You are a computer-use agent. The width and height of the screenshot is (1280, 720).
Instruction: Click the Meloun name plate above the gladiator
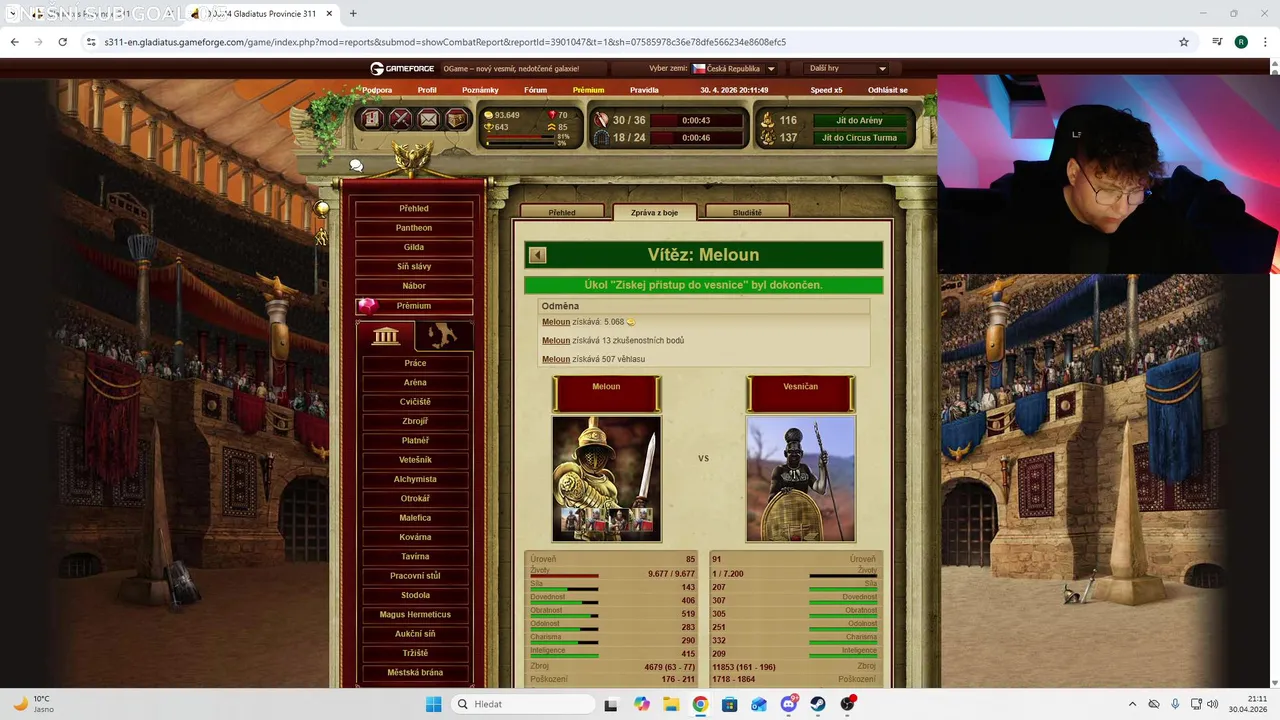click(606, 393)
